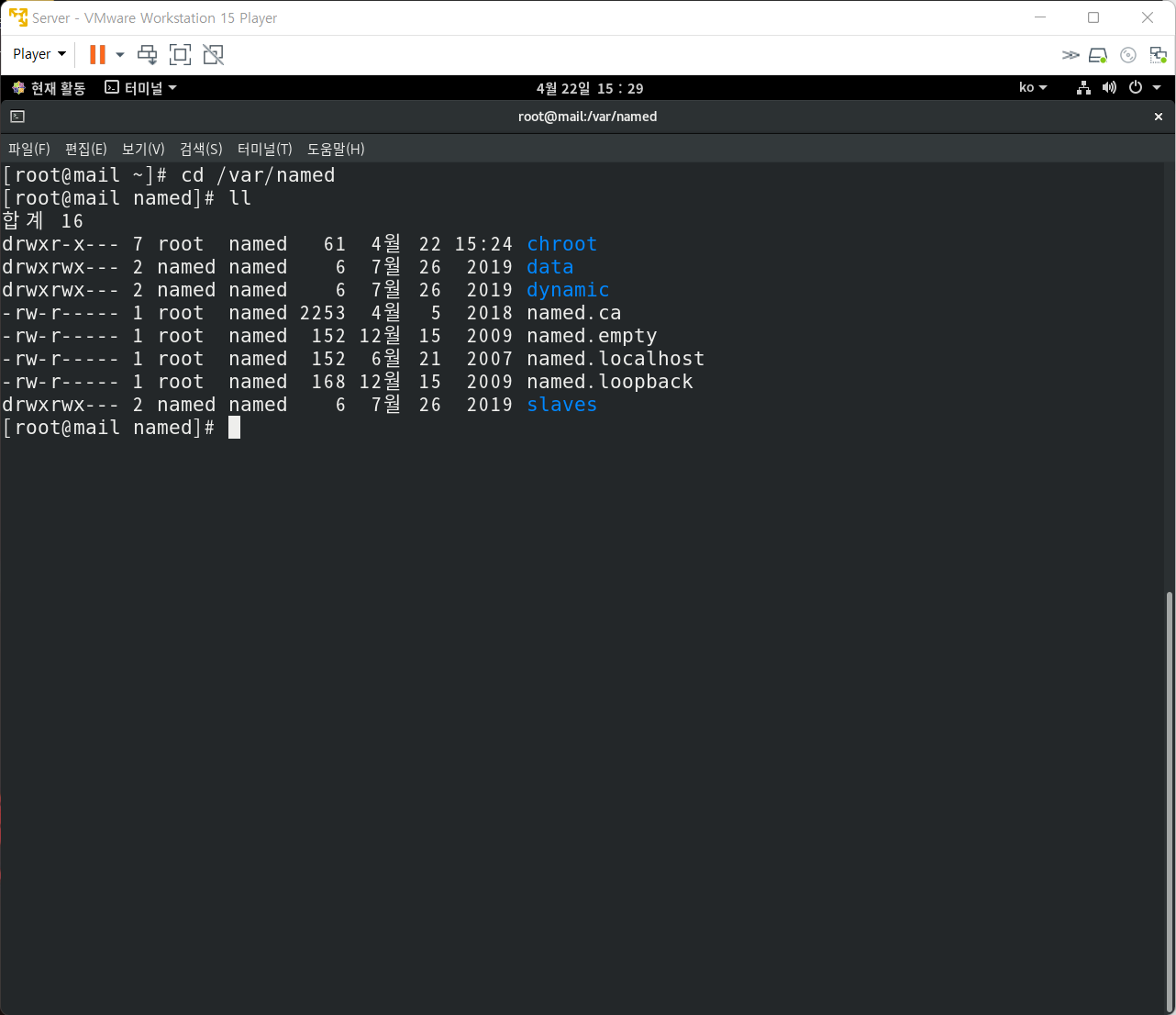
Task: Pause the virtual machine with the orange pause icon
Action: 97,55
